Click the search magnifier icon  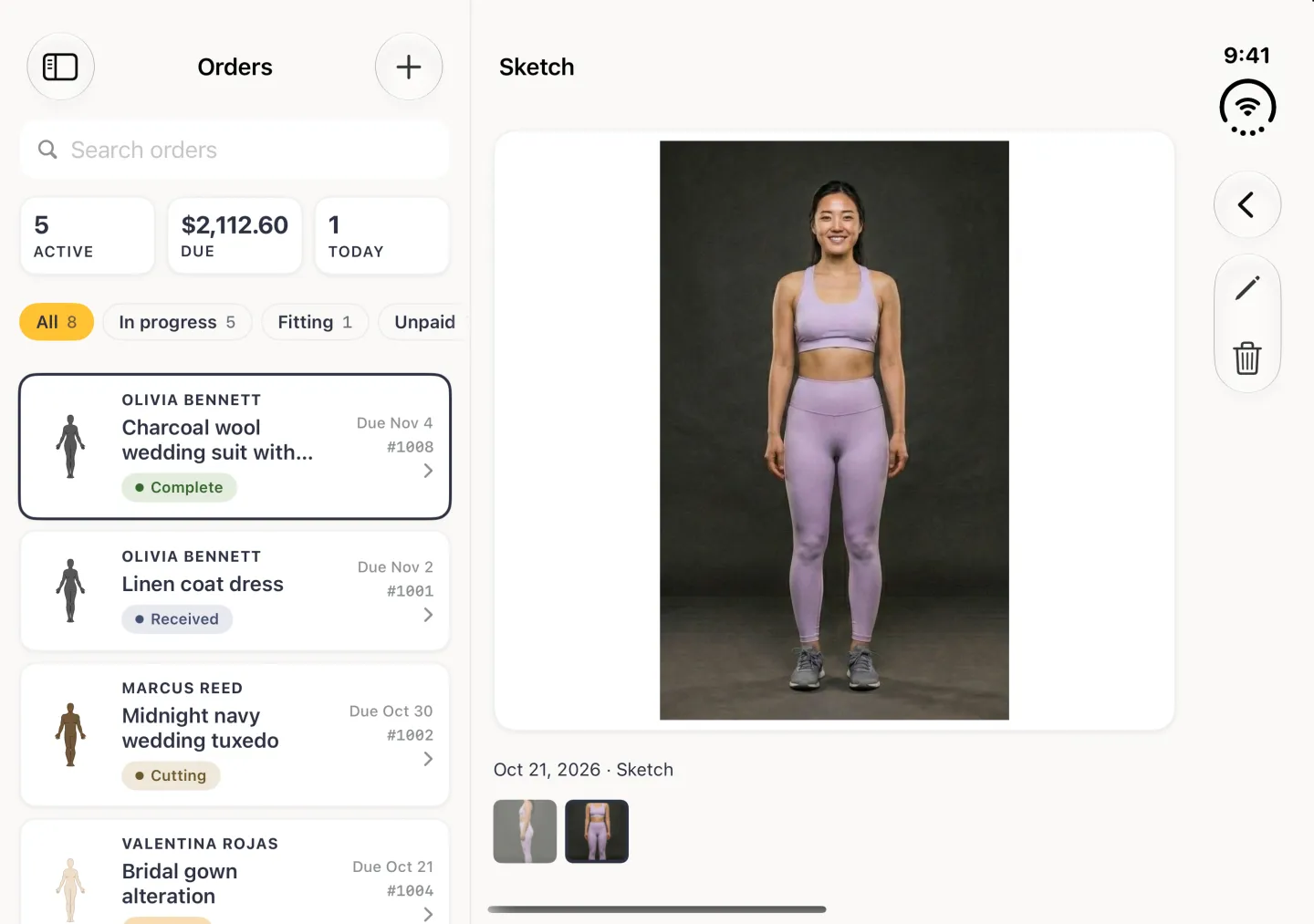(x=47, y=150)
